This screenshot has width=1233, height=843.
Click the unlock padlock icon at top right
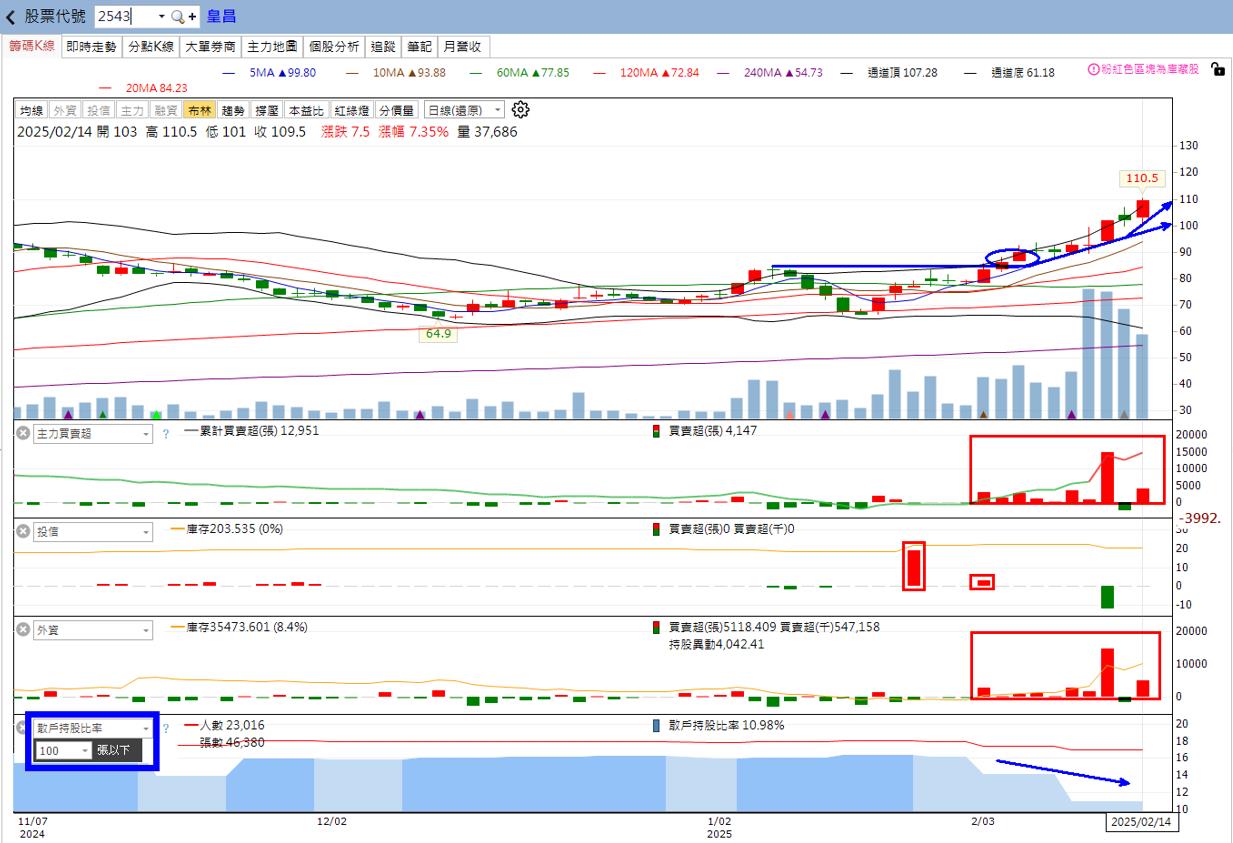click(1216, 70)
